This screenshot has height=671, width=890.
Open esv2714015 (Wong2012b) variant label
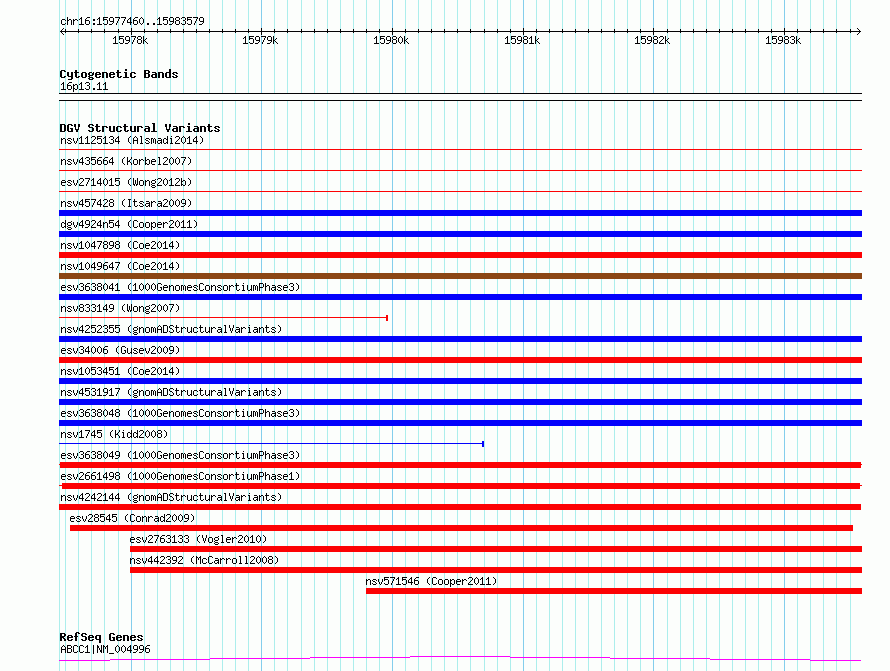(126, 182)
